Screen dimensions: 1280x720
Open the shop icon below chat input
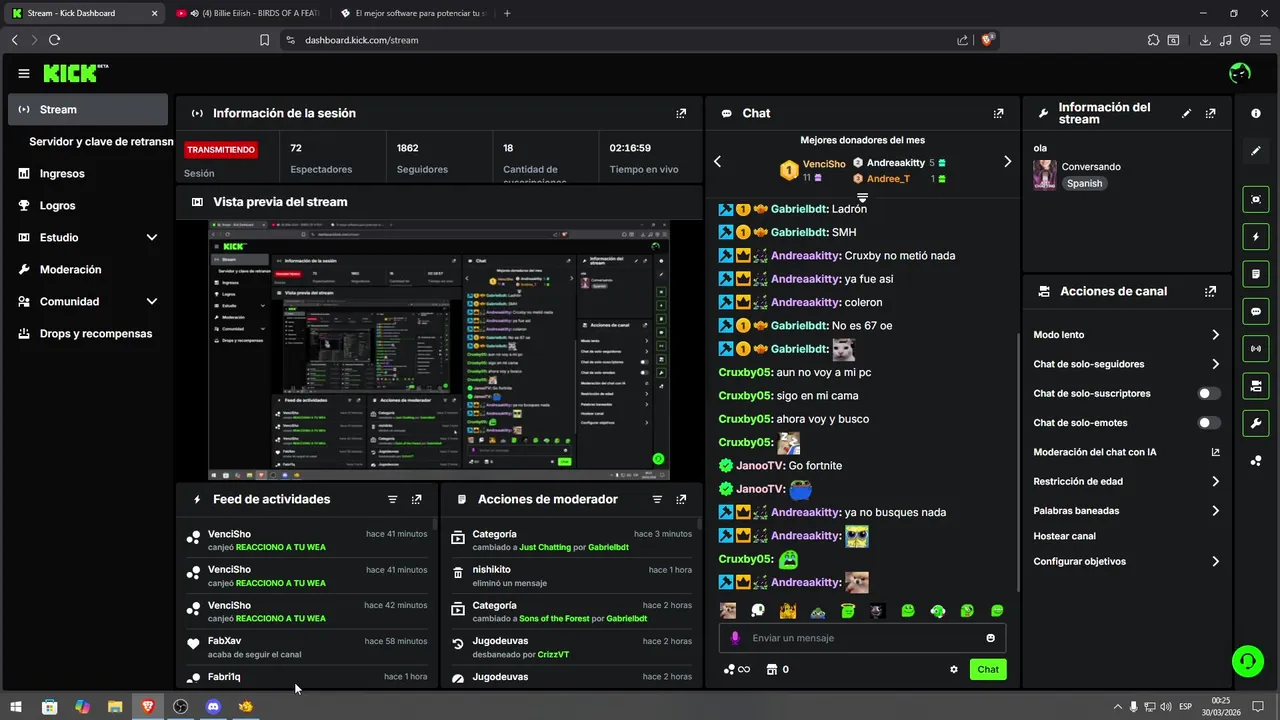(x=771, y=670)
